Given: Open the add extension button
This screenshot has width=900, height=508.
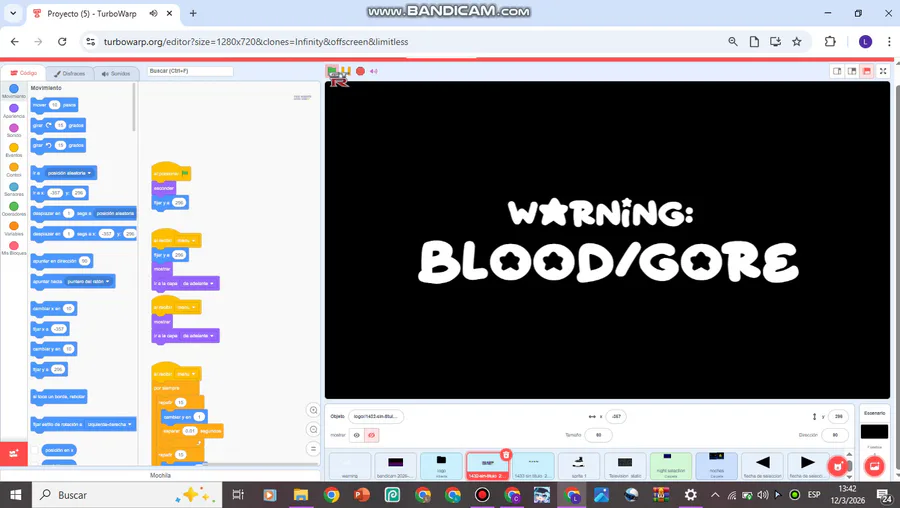Looking at the screenshot, I should 14,454.
